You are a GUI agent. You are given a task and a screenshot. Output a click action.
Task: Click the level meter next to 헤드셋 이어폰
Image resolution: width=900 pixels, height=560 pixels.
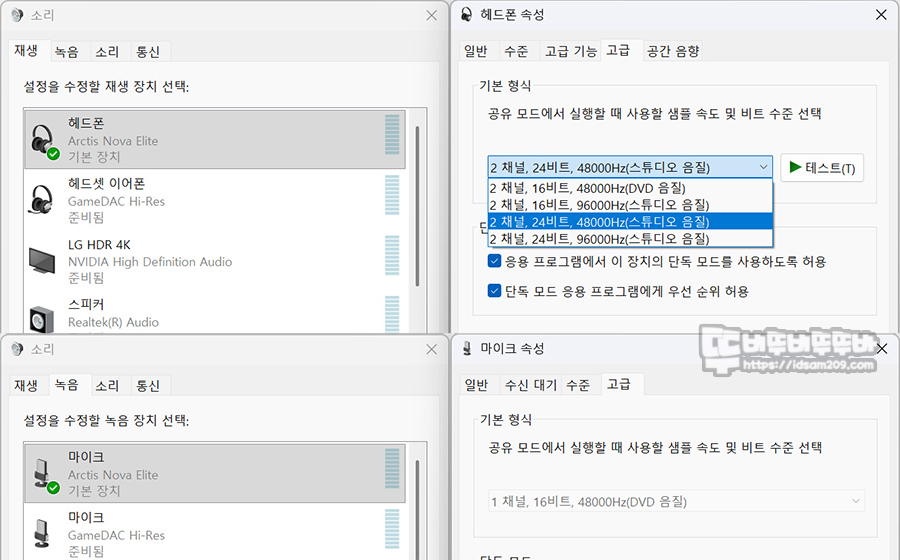tap(392, 195)
